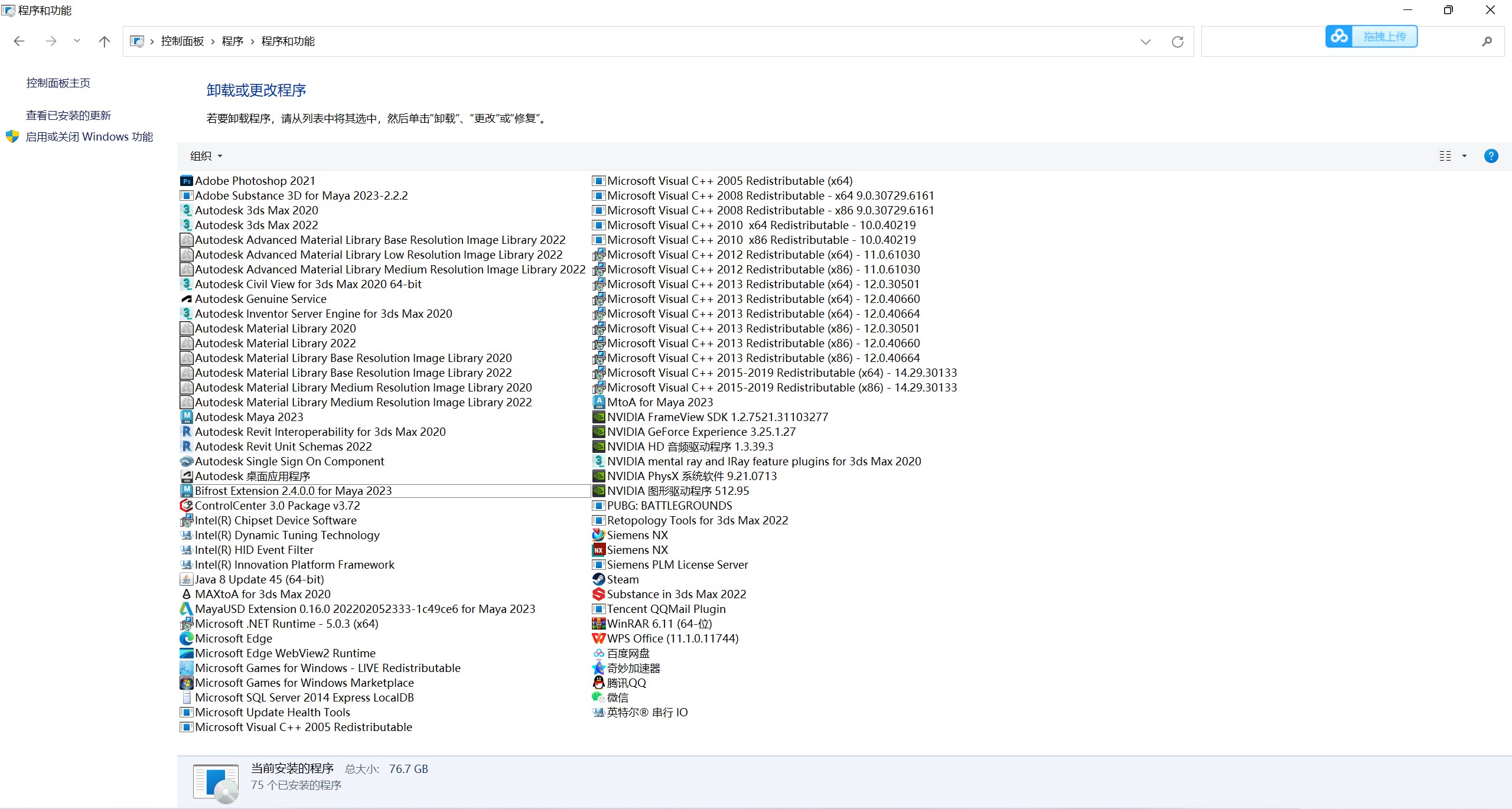Click the Autodesk Maya 2023 icon

[186, 417]
